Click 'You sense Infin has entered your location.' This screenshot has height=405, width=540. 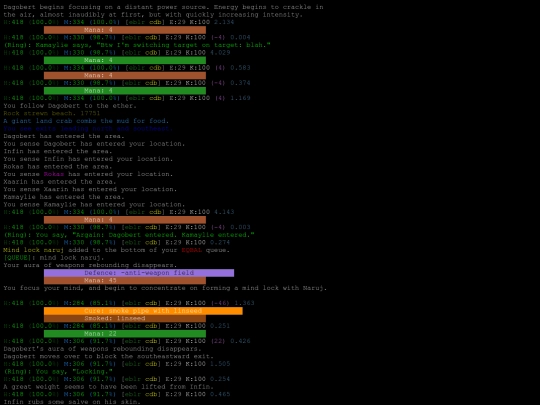click(88, 158)
